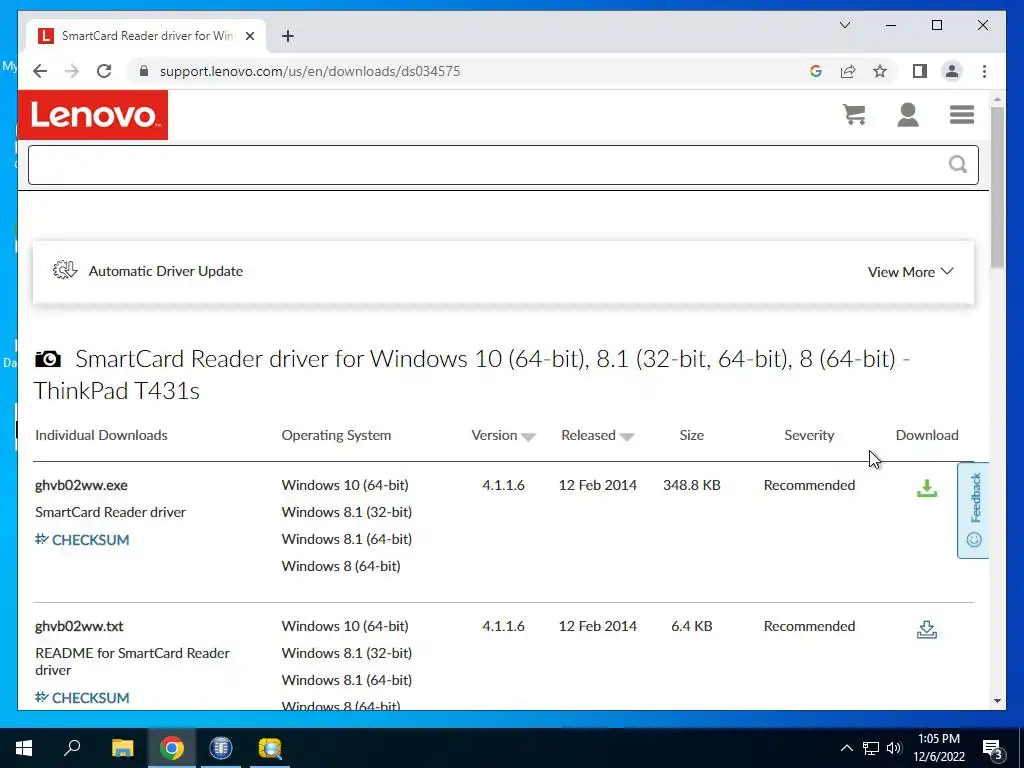Image resolution: width=1024 pixels, height=768 pixels.
Task: Go forward in Chrome
Action: click(72, 71)
